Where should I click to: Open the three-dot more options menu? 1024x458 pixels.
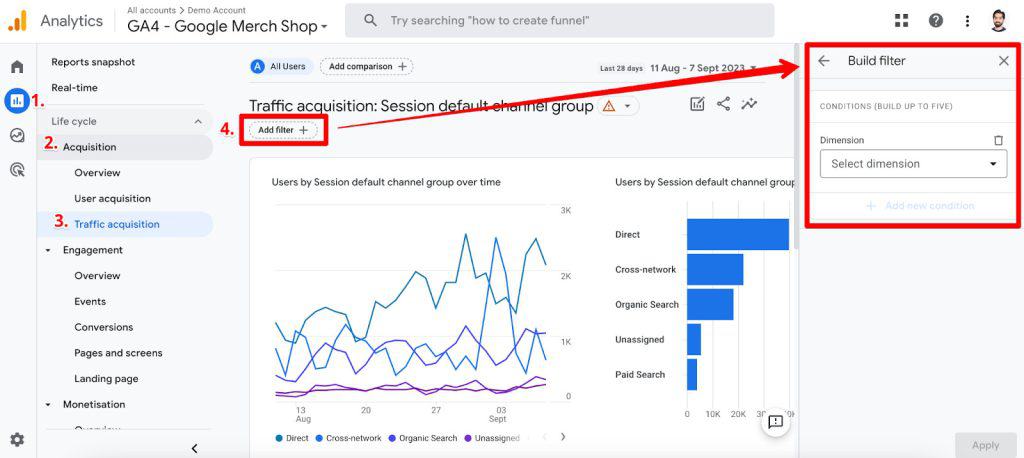(967, 21)
